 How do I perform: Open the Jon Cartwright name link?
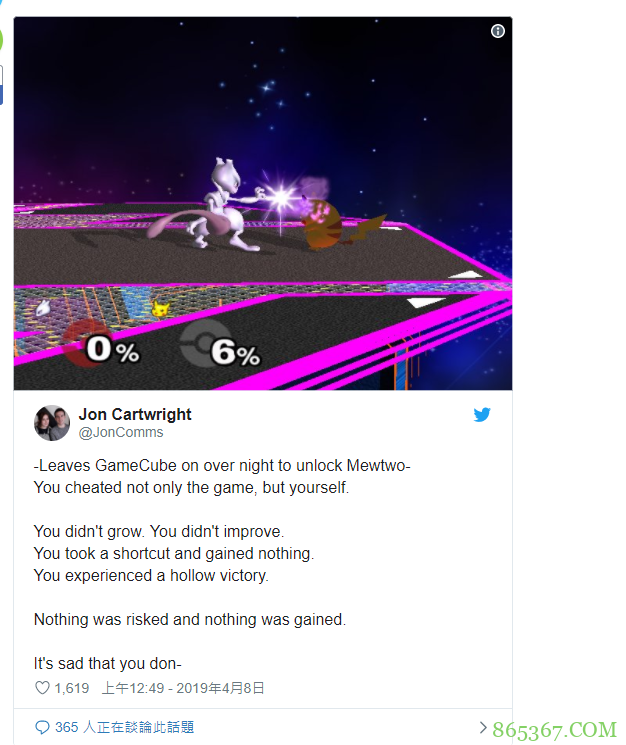coord(135,414)
